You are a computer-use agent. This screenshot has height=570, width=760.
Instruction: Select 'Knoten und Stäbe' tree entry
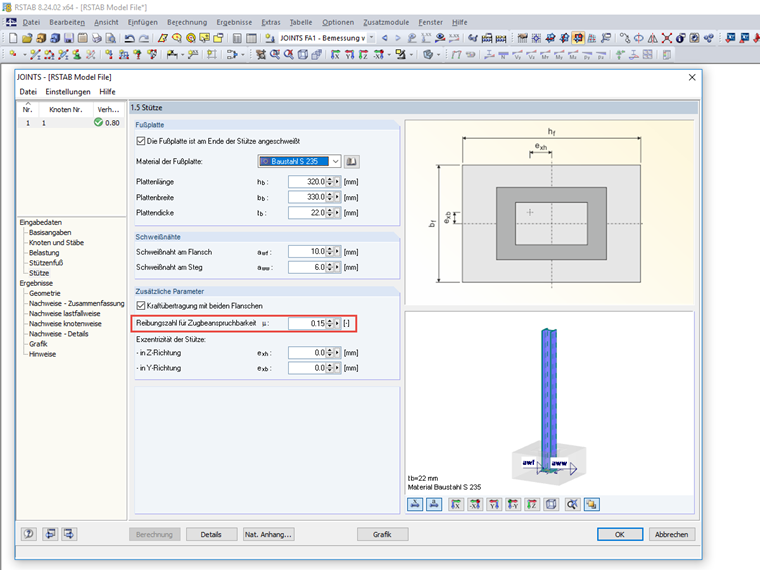click(56, 243)
